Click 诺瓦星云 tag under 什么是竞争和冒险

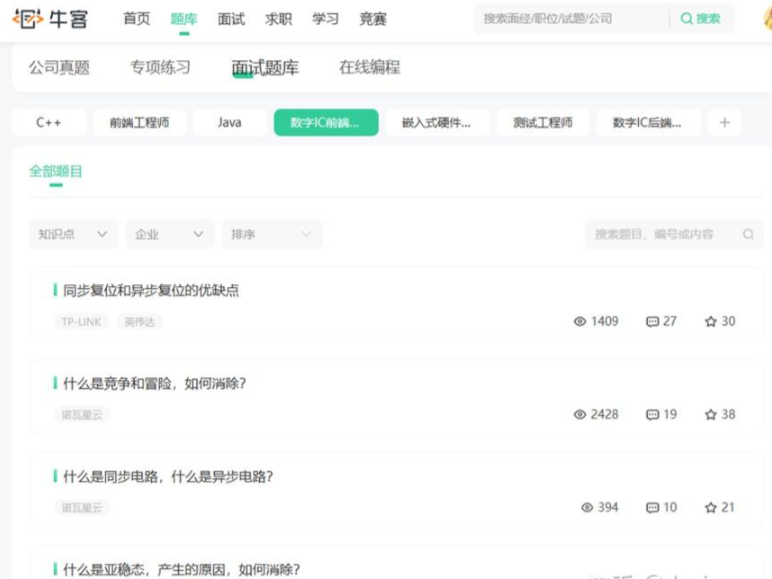[x=82, y=415]
